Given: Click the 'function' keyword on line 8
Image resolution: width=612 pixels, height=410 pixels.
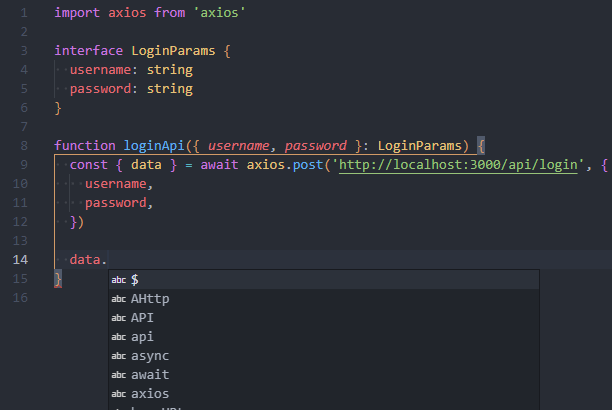Looking at the screenshot, I should point(85,146).
